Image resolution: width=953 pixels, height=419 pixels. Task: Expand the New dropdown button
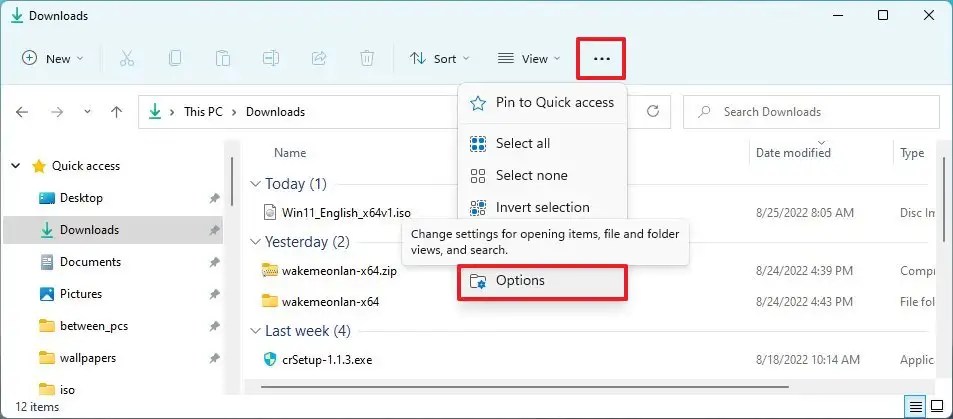(x=53, y=59)
